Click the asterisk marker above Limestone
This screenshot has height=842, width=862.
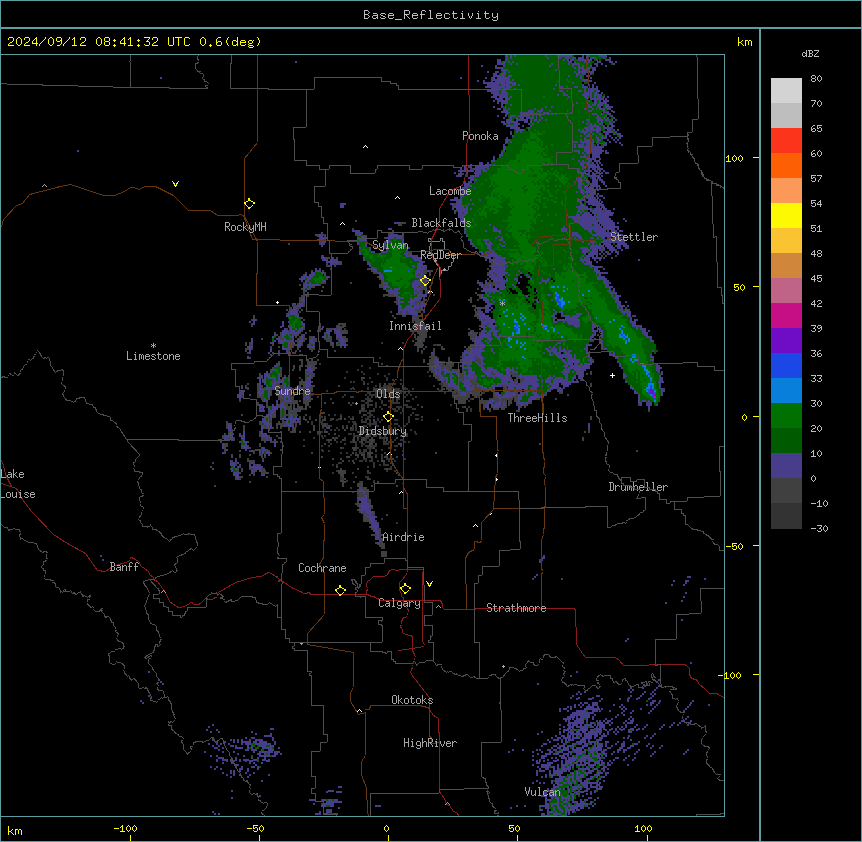pos(153,346)
